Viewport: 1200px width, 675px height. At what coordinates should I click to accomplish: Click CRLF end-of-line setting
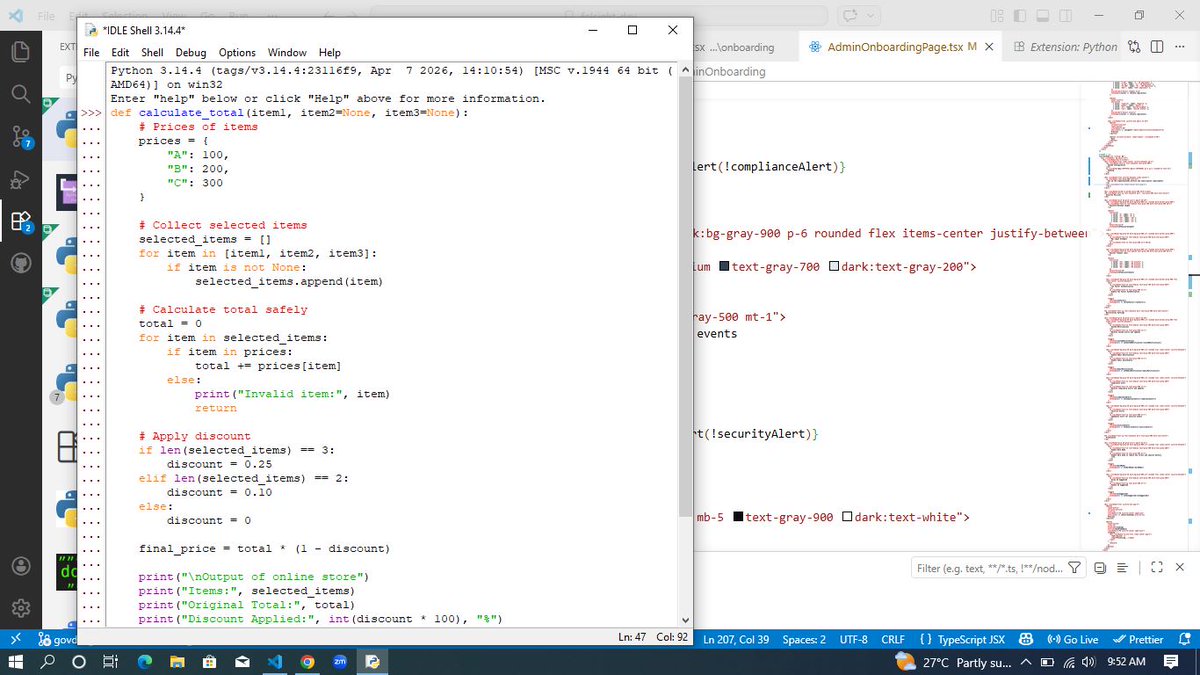point(893,639)
